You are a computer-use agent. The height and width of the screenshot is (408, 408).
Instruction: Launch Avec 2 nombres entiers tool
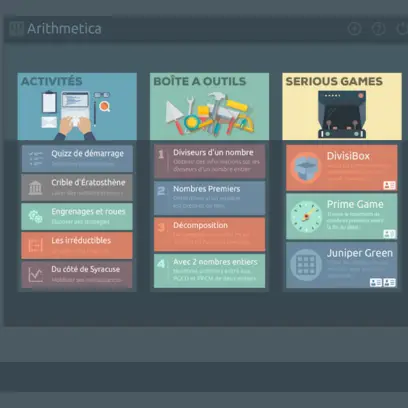pos(210,271)
